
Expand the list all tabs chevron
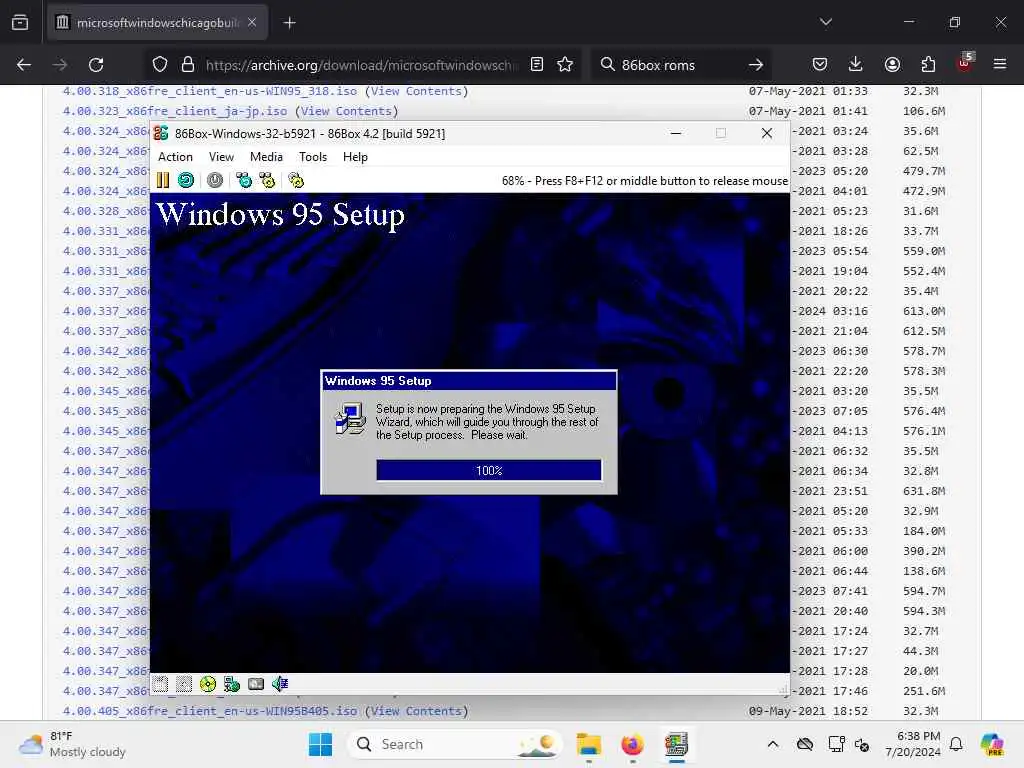tap(826, 22)
